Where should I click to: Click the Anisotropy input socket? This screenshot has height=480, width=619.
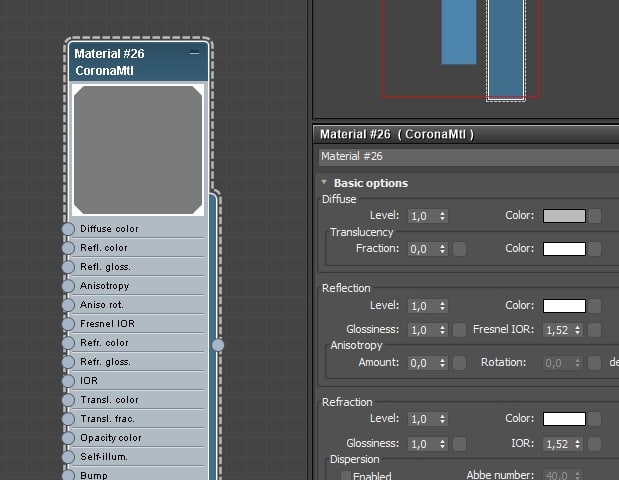68,286
